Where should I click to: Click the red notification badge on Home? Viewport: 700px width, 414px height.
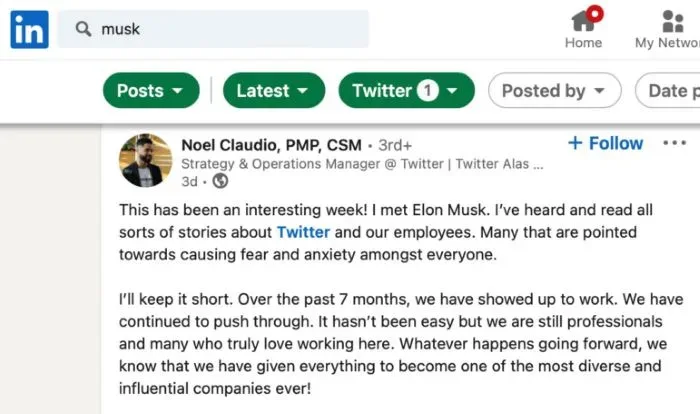click(594, 13)
